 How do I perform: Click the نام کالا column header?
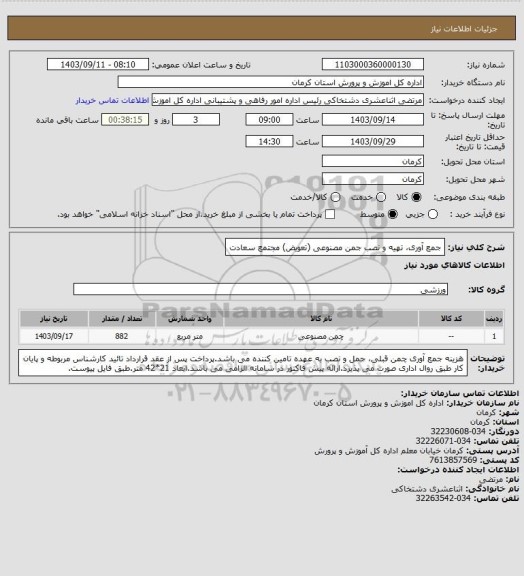click(x=321, y=318)
